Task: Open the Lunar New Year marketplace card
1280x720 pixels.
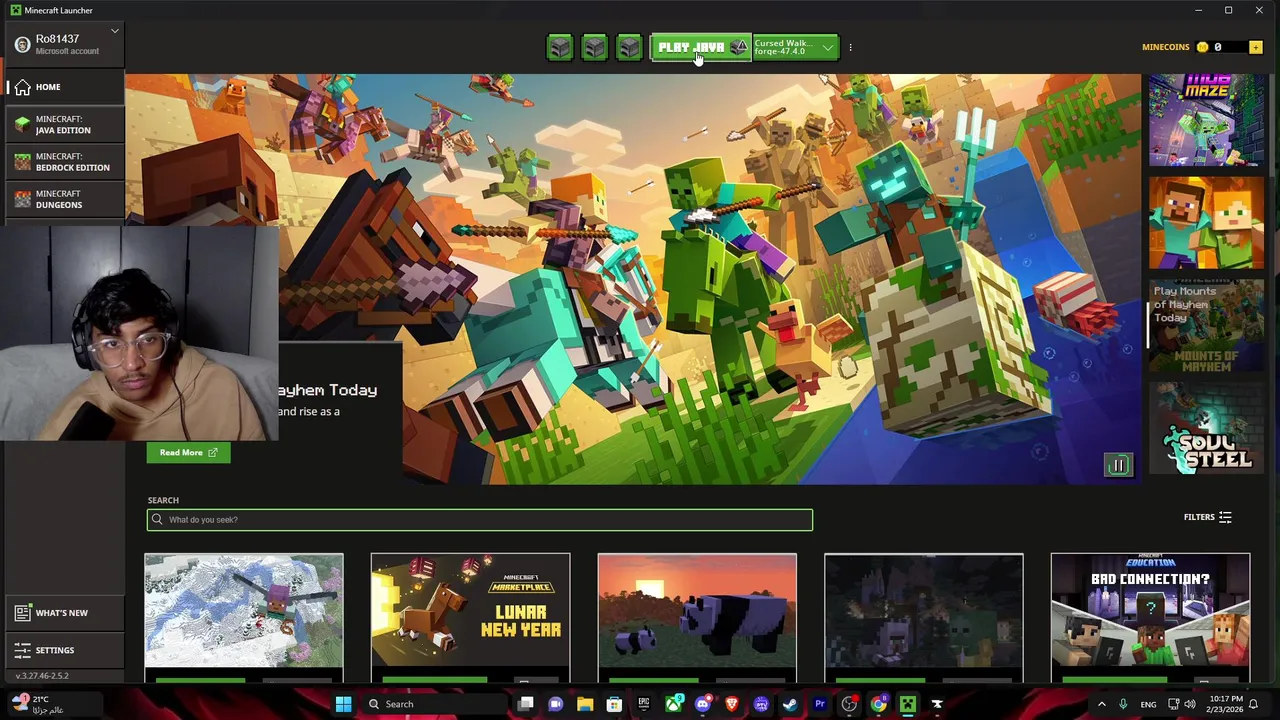Action: (470, 618)
